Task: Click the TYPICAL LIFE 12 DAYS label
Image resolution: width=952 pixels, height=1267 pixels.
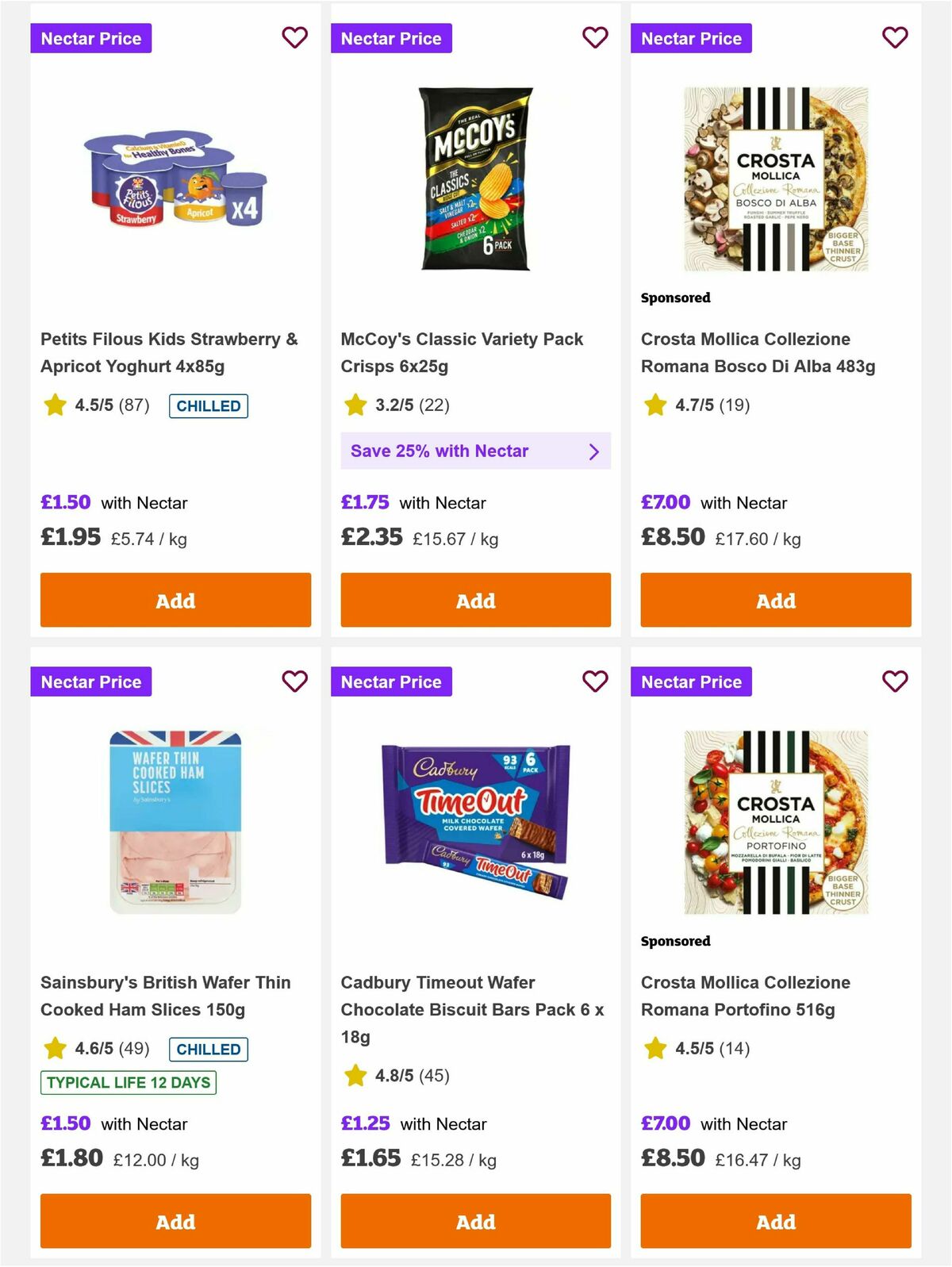Action: click(129, 1082)
